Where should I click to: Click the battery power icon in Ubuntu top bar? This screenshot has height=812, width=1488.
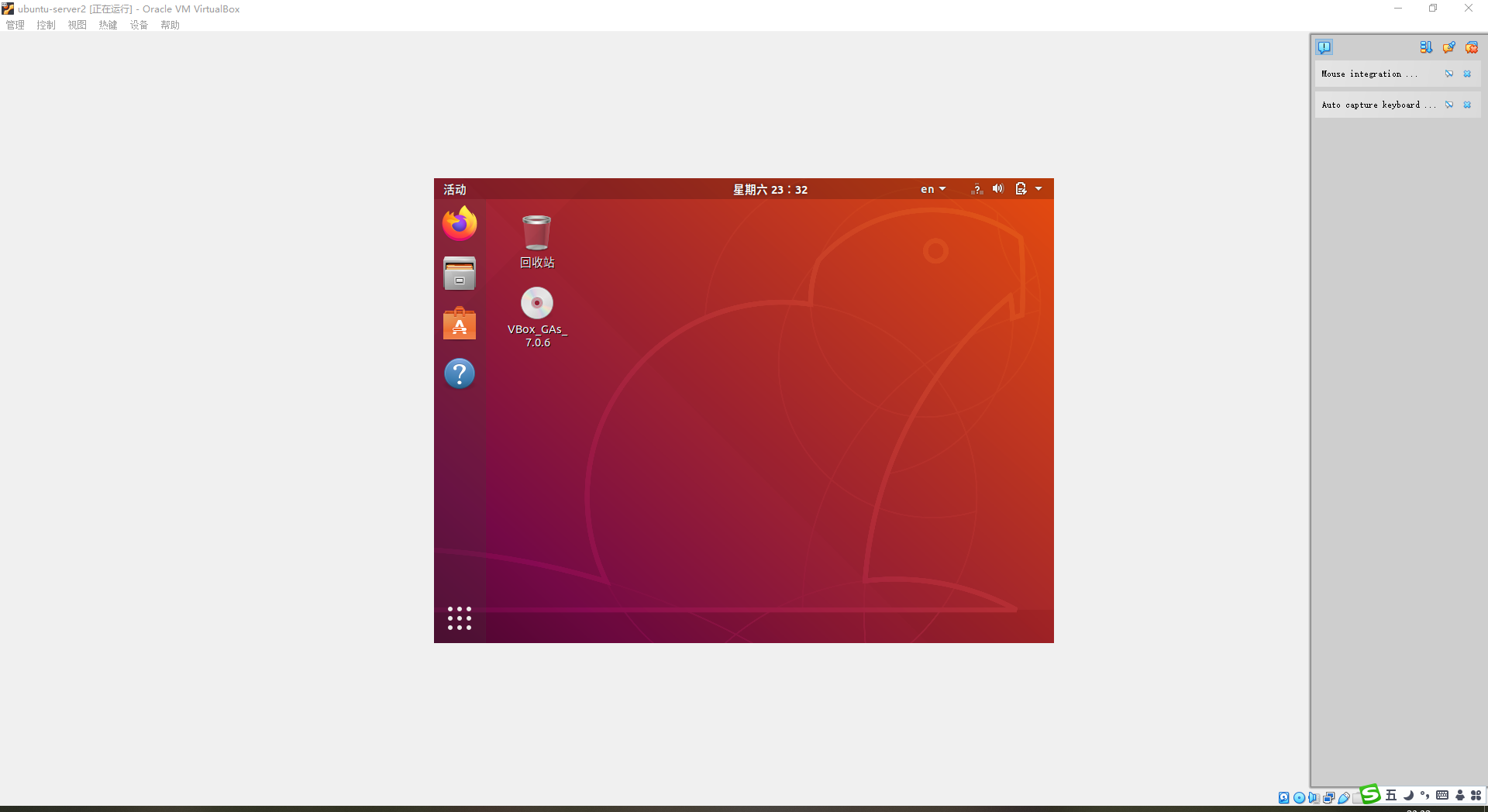pyautogui.click(x=1021, y=189)
